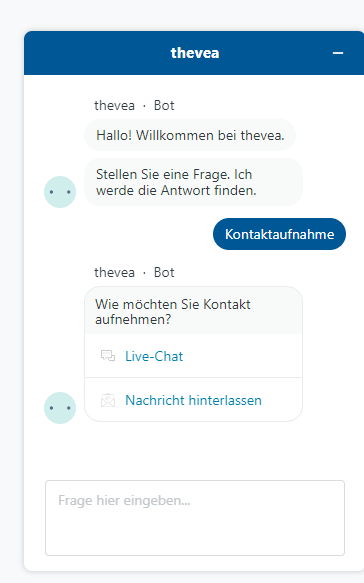Click the envelope icon beside Nachricht hinterlassen
Viewport: 364px width, 583px height.
[108, 400]
